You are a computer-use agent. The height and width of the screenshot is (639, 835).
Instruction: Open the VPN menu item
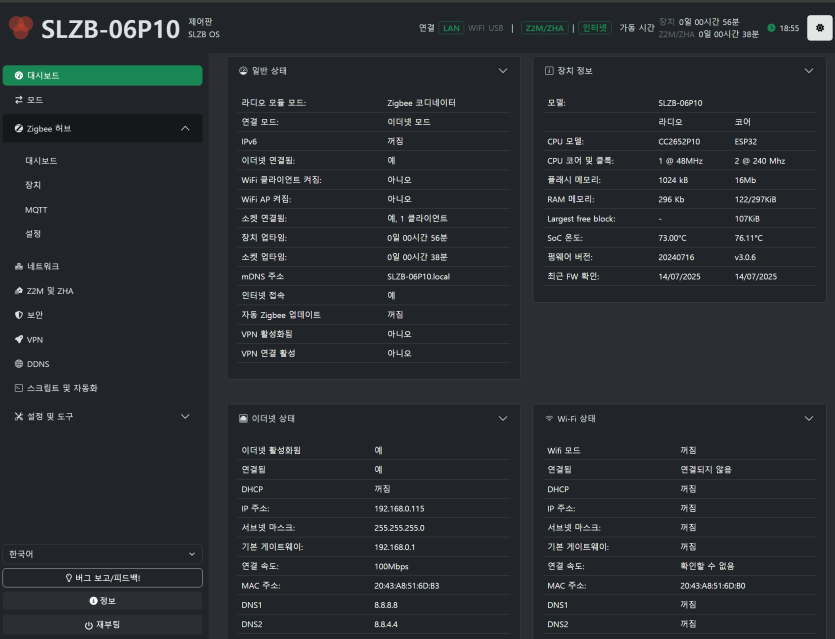102,339
